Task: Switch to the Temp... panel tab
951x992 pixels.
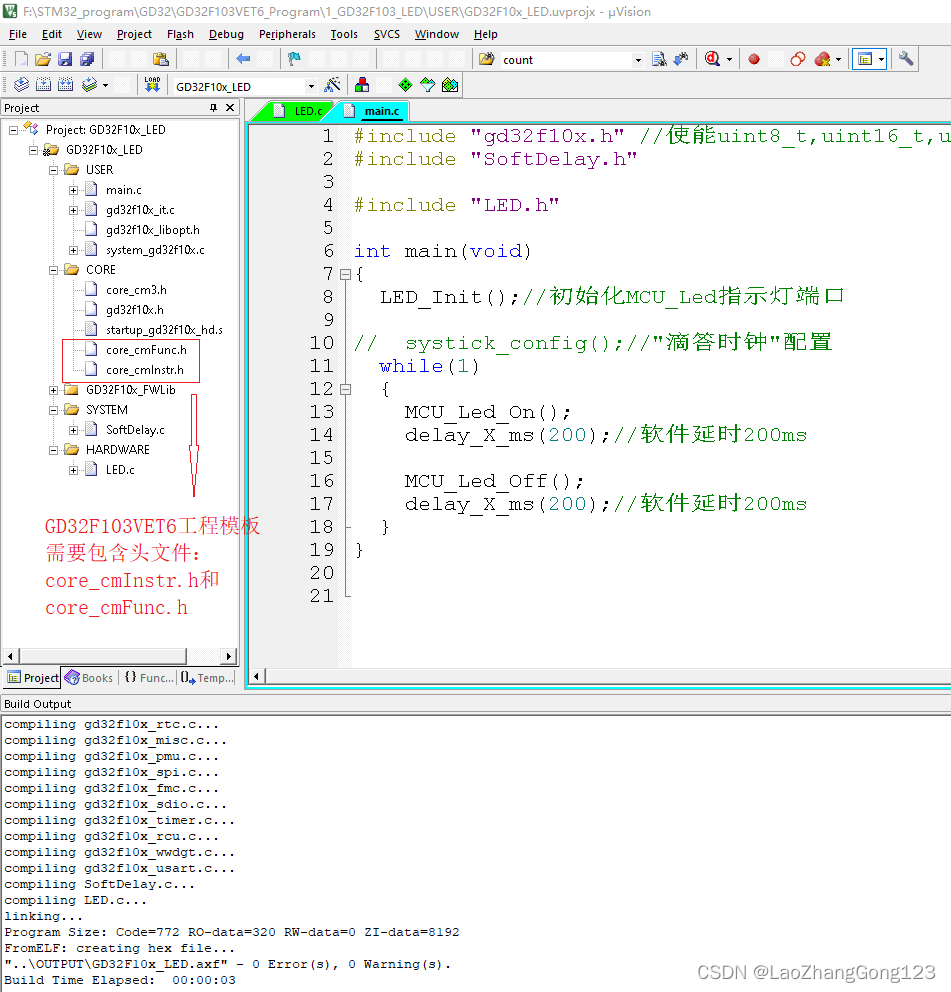Action: pyautogui.click(x=206, y=678)
